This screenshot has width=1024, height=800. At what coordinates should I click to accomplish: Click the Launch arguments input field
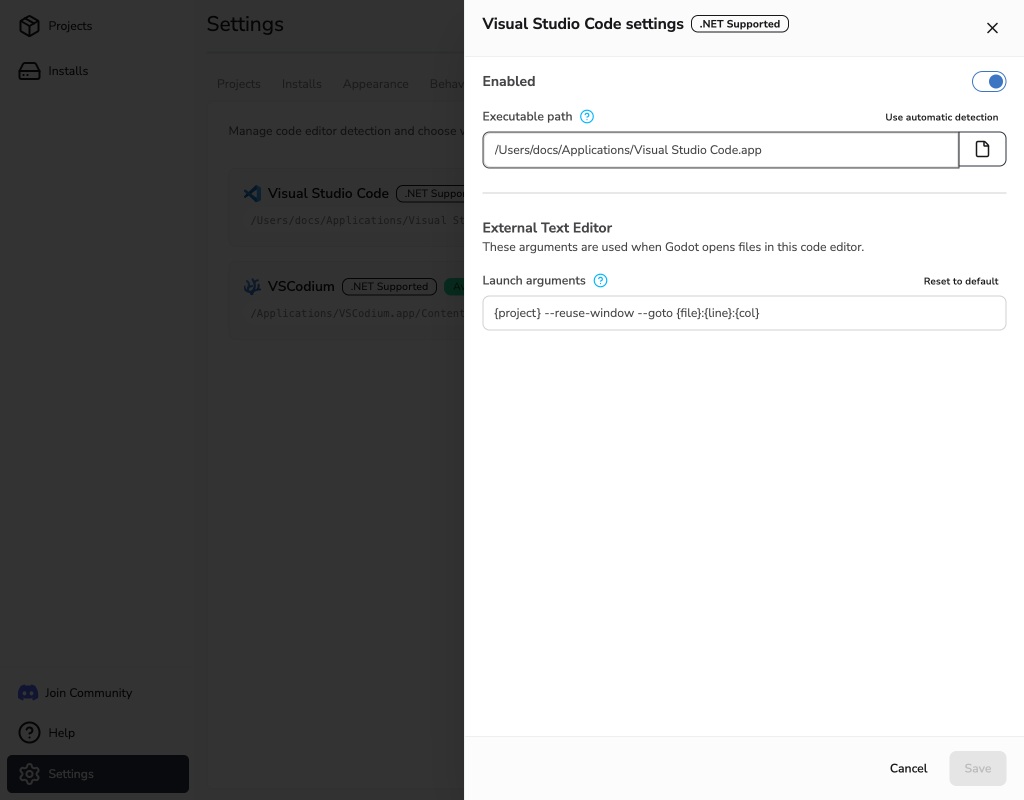[744, 313]
